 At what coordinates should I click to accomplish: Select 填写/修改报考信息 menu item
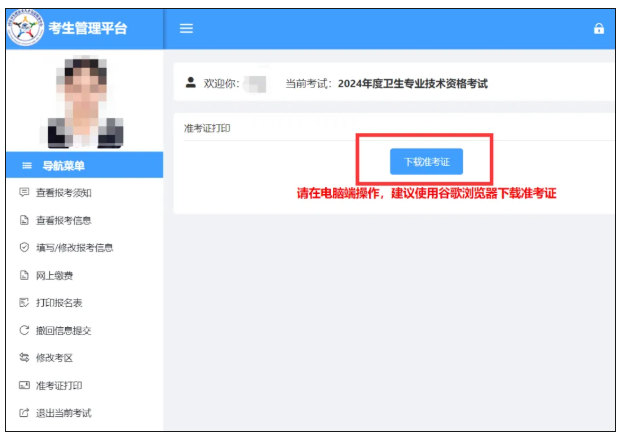click(74, 248)
